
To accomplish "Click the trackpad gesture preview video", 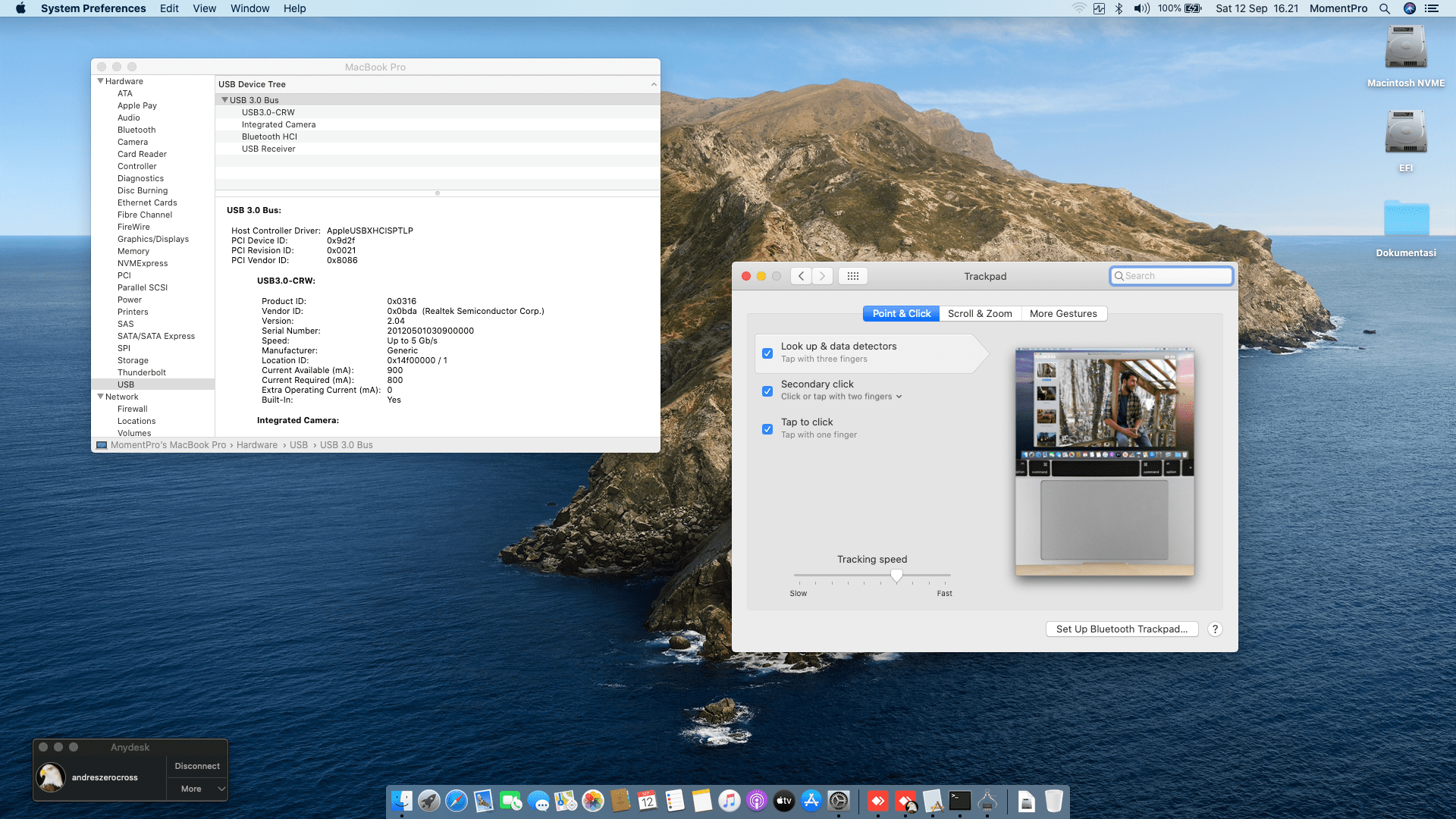I will pyautogui.click(x=1104, y=461).
